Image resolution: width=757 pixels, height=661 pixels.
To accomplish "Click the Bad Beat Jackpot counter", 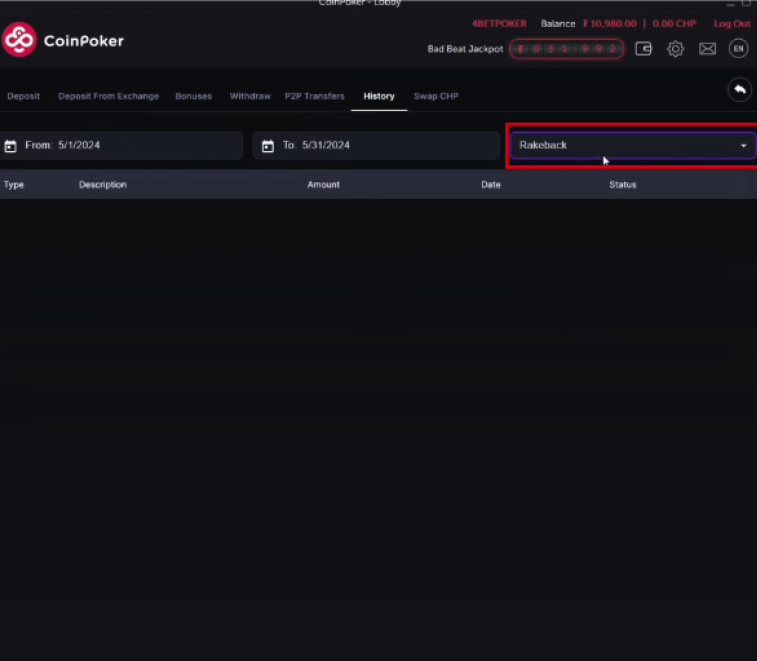I will 567,48.
